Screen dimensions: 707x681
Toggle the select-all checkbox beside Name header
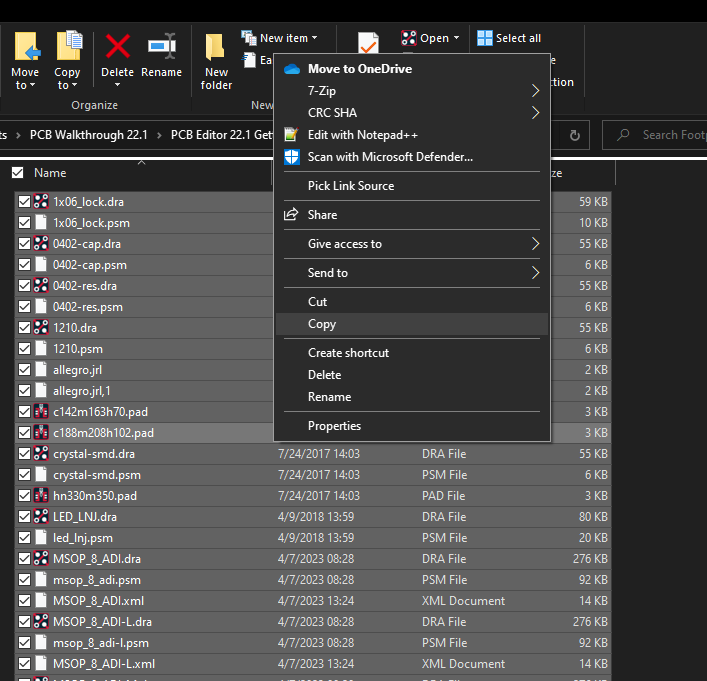[18, 172]
